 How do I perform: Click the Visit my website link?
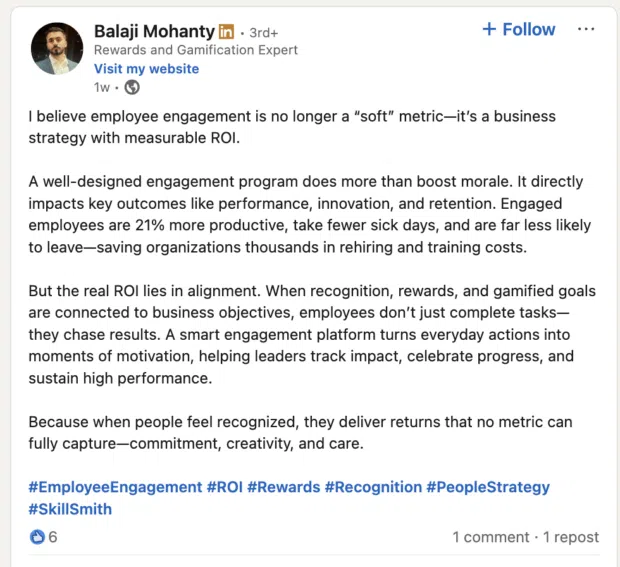coord(146,69)
